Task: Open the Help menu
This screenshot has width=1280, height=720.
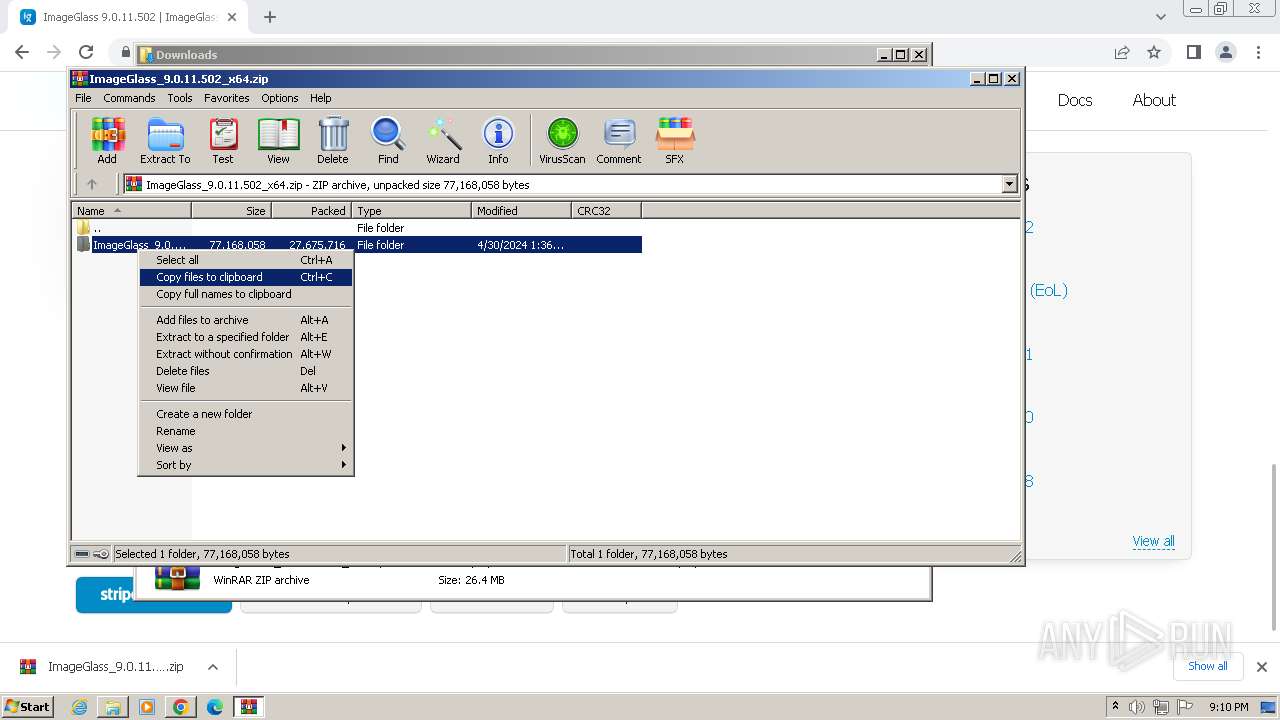Action: pos(321,98)
